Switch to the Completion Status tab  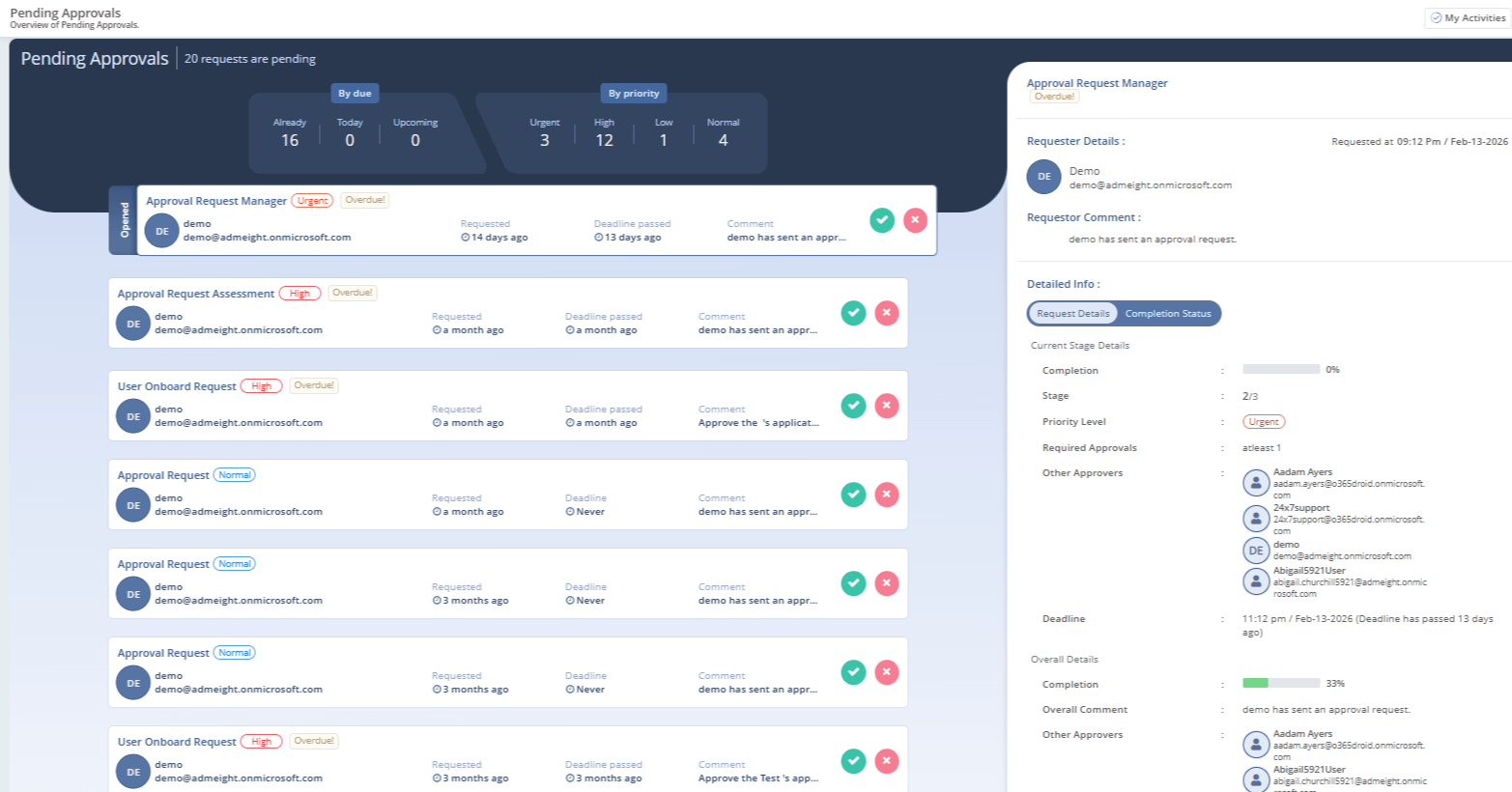coord(1167,313)
